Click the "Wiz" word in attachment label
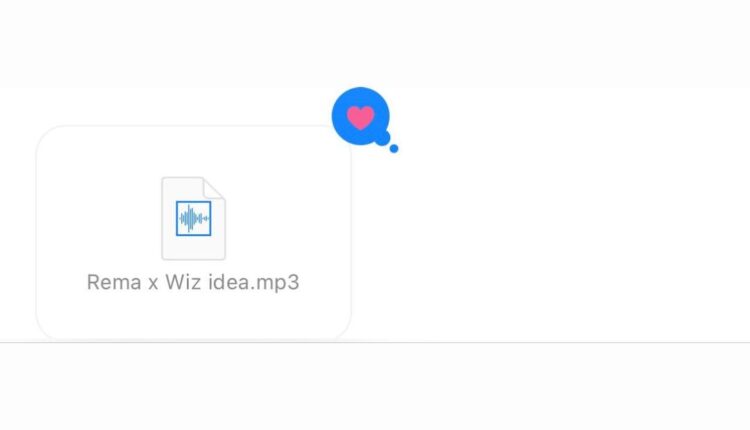Screen dimensions: 750x430 (x=183, y=282)
